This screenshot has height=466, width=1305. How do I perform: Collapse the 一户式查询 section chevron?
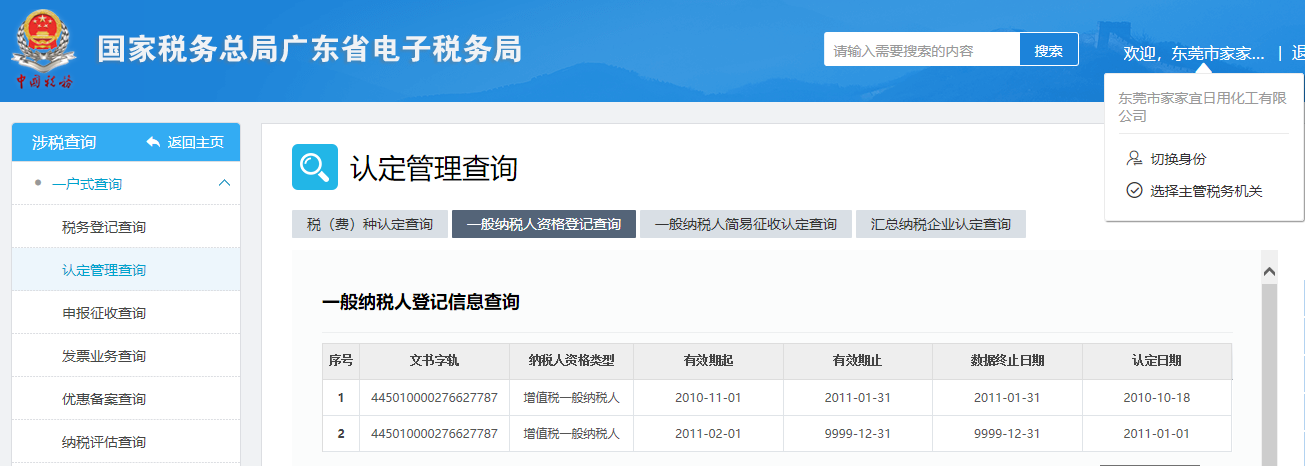pos(224,183)
